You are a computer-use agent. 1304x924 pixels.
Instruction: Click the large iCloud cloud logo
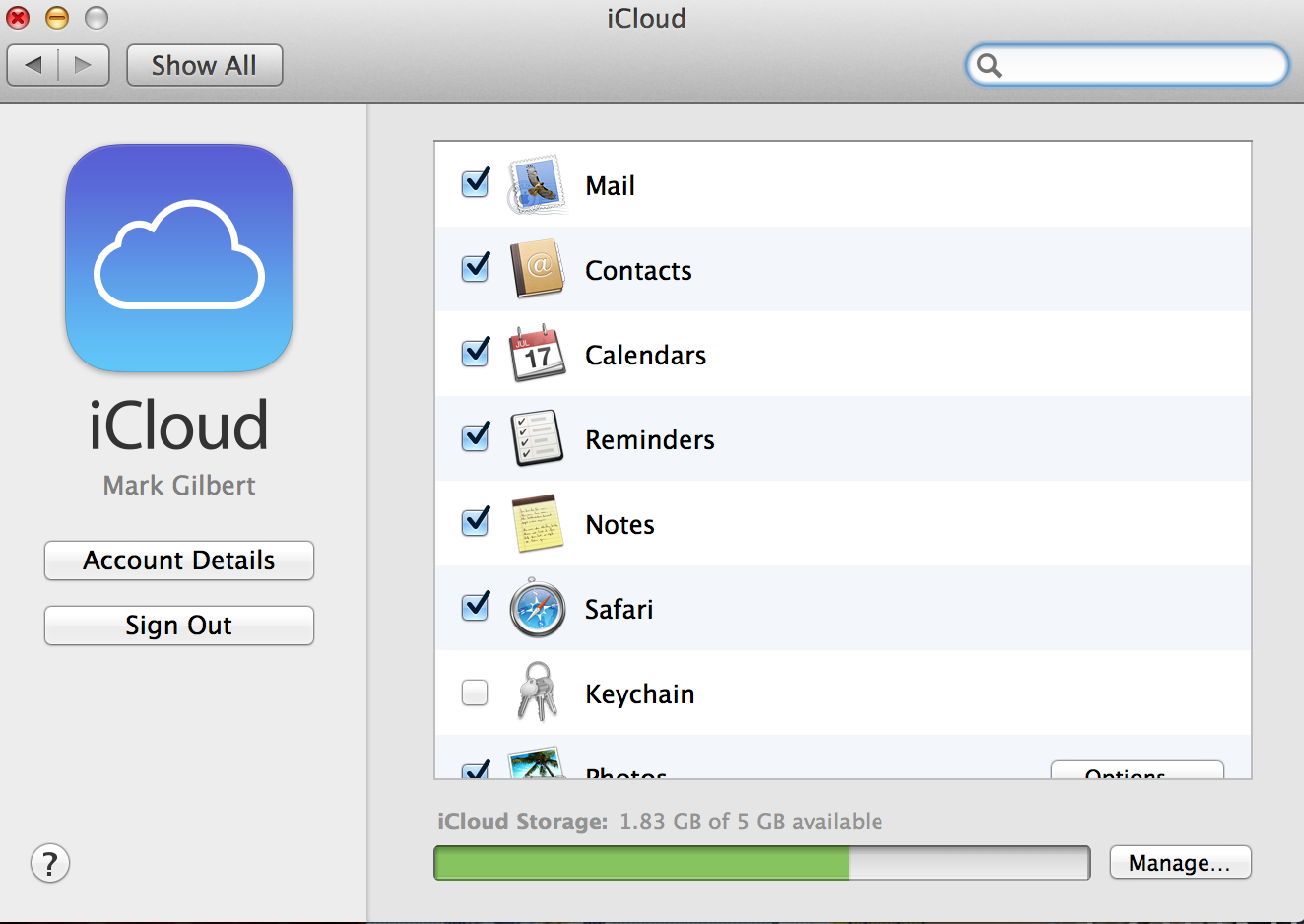click(x=179, y=258)
